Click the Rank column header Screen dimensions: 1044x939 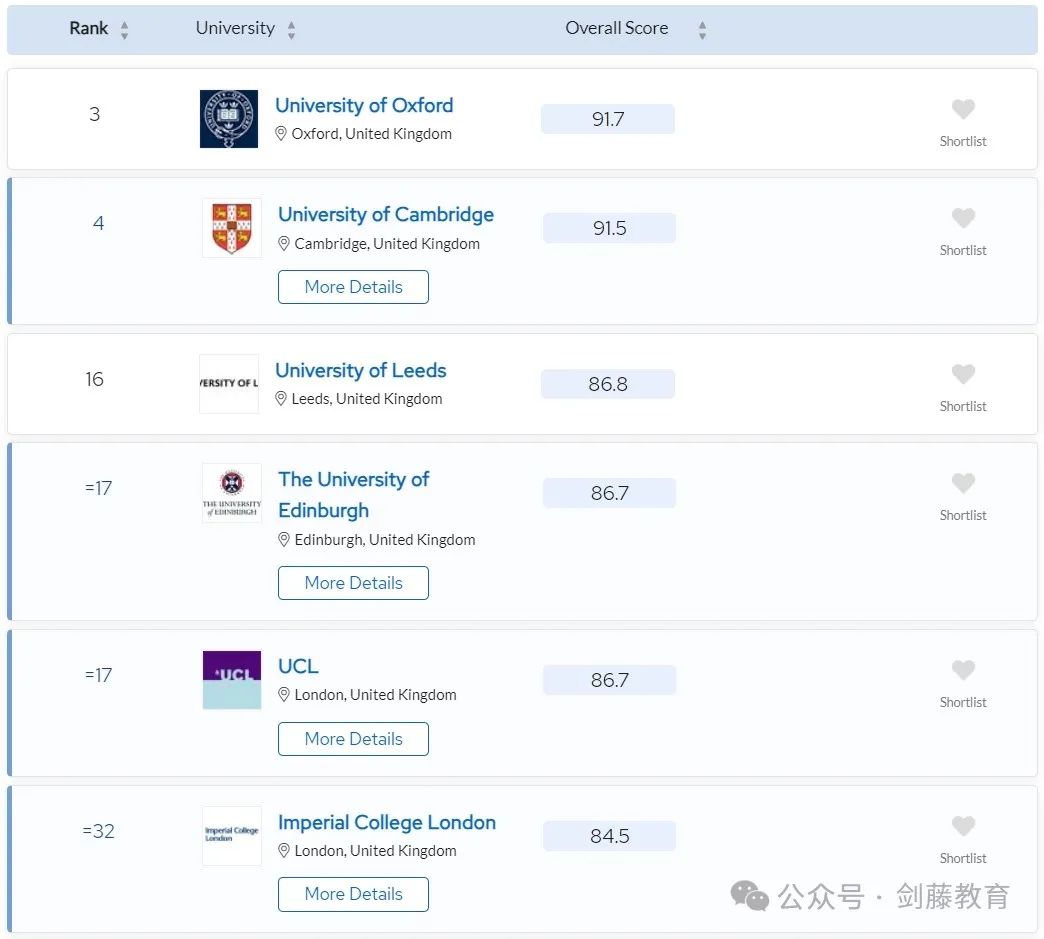point(89,28)
